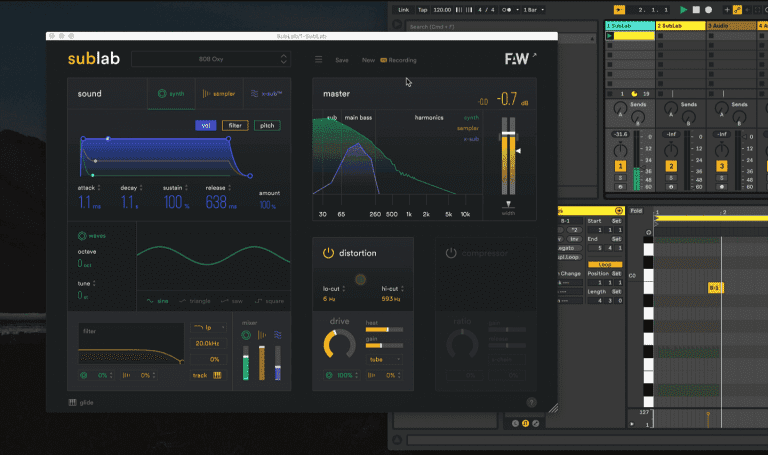The width and height of the screenshot is (768, 455).
Task: Click distortion lo-cut stepper arrows
Action: point(343,289)
